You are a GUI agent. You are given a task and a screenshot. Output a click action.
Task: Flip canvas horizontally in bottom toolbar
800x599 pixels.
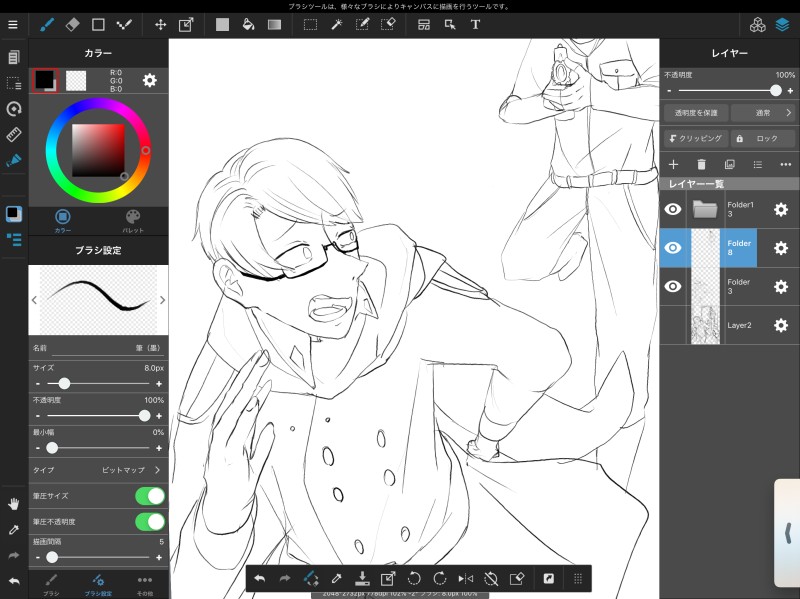click(465, 579)
